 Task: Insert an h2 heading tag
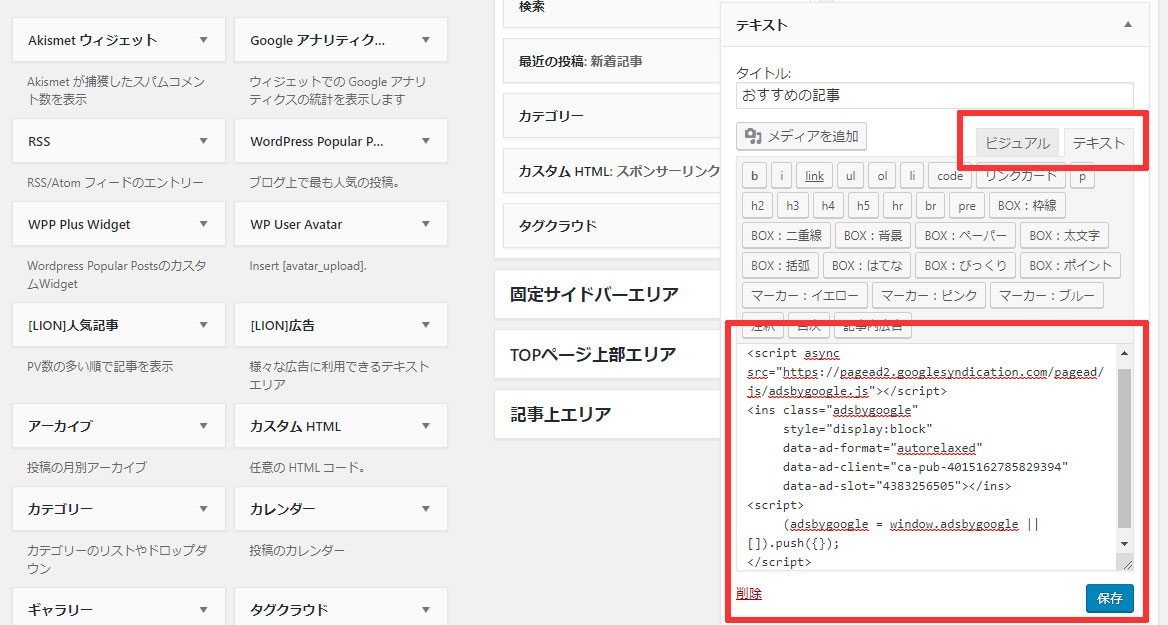click(x=758, y=206)
